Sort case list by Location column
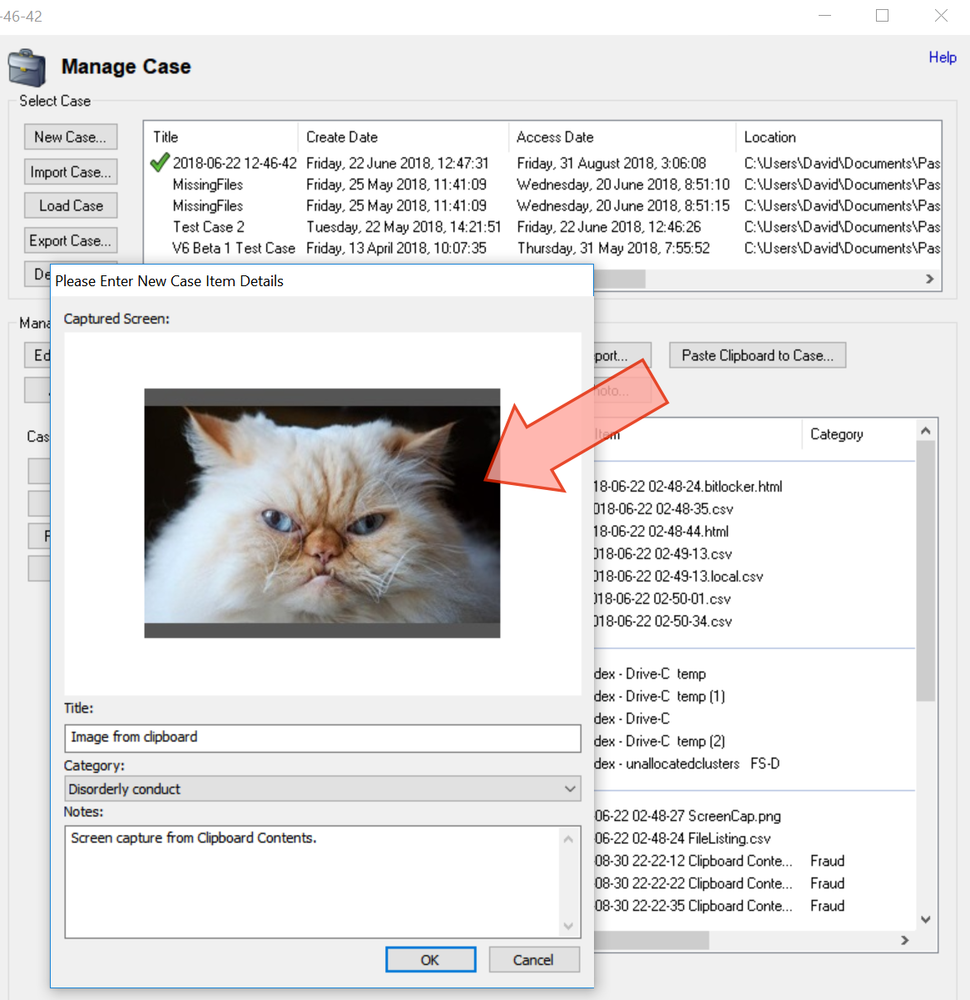This screenshot has height=1000, width=970. [838, 137]
